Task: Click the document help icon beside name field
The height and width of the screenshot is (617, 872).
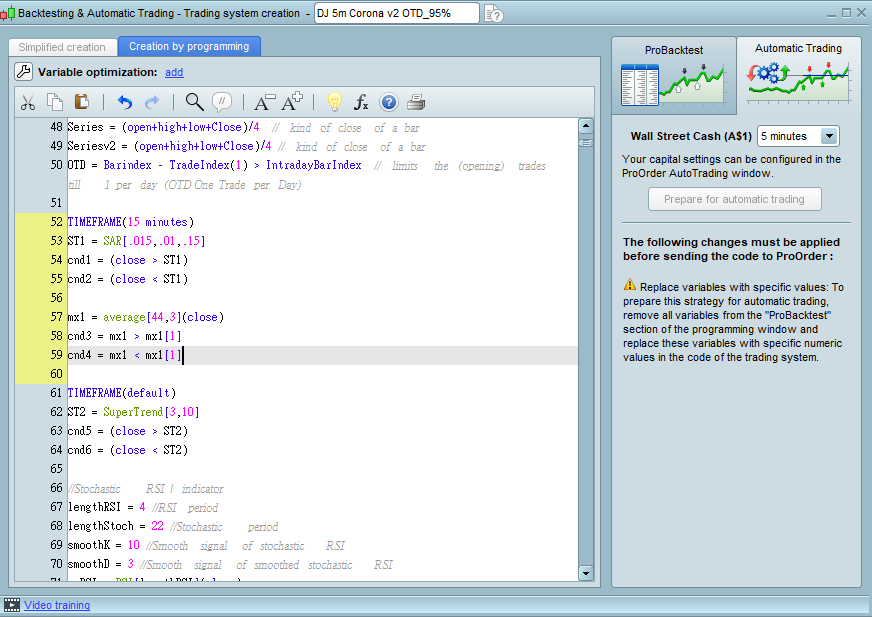Action: pos(493,13)
